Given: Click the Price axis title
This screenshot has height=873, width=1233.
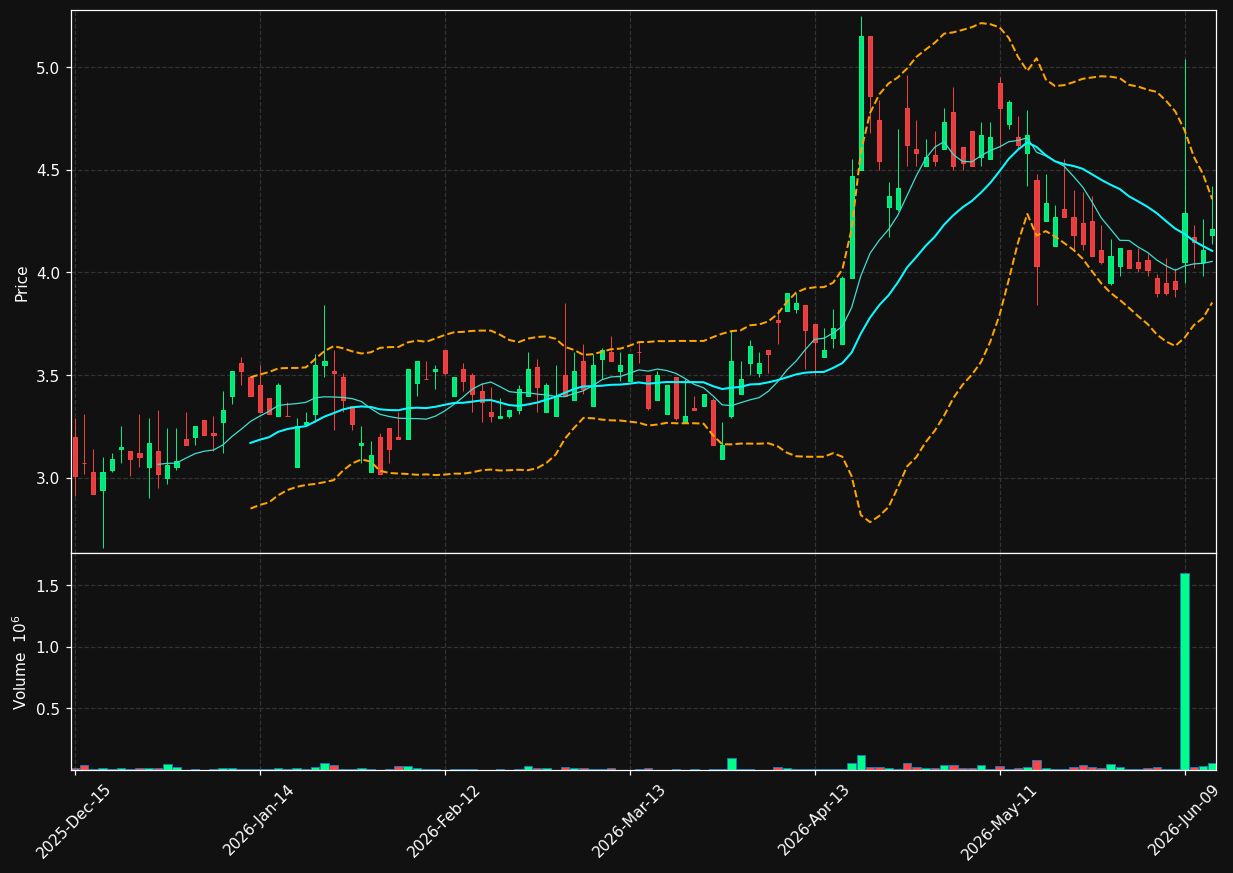Looking at the screenshot, I should pyautogui.click(x=21, y=283).
